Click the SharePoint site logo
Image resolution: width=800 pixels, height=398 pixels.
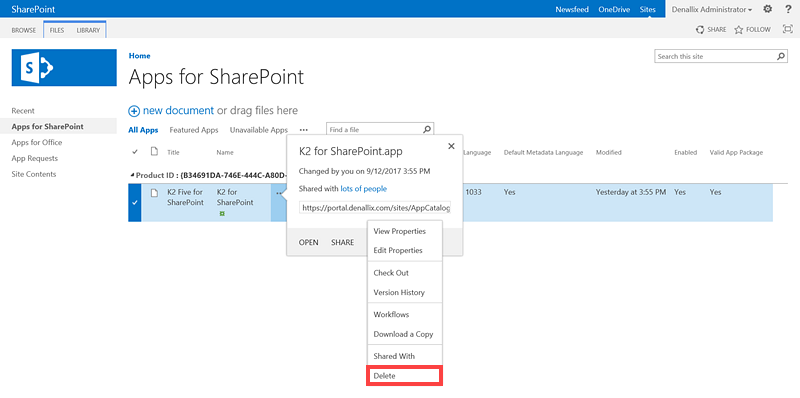tap(64, 67)
